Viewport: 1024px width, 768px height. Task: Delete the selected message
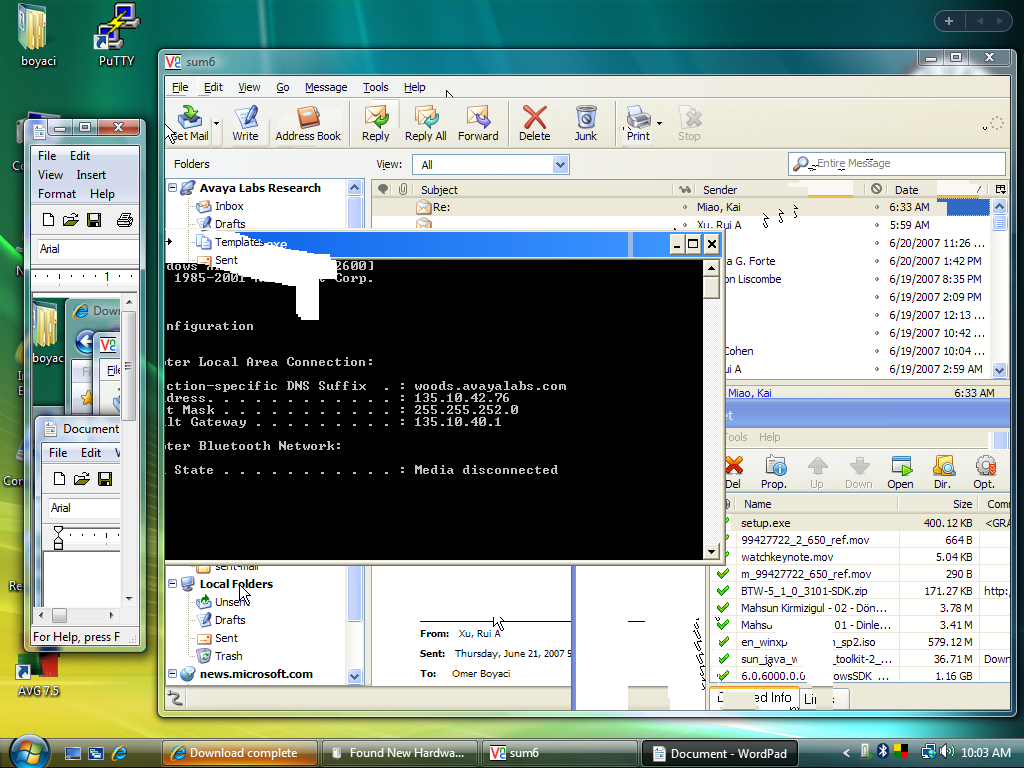tap(534, 123)
